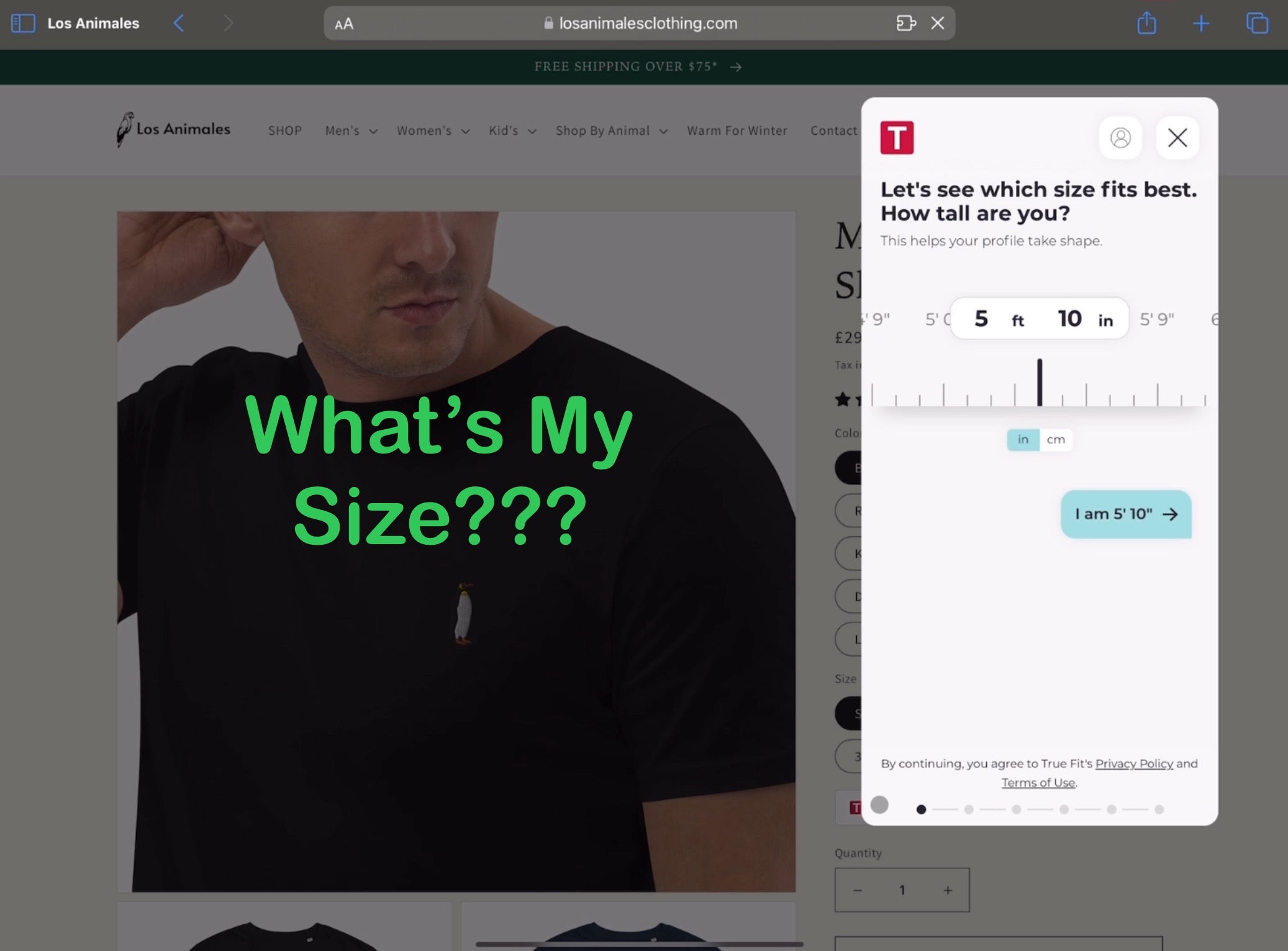Image resolution: width=1288 pixels, height=951 pixels.
Task: Click the share icon in Safari toolbar
Action: point(1147,23)
